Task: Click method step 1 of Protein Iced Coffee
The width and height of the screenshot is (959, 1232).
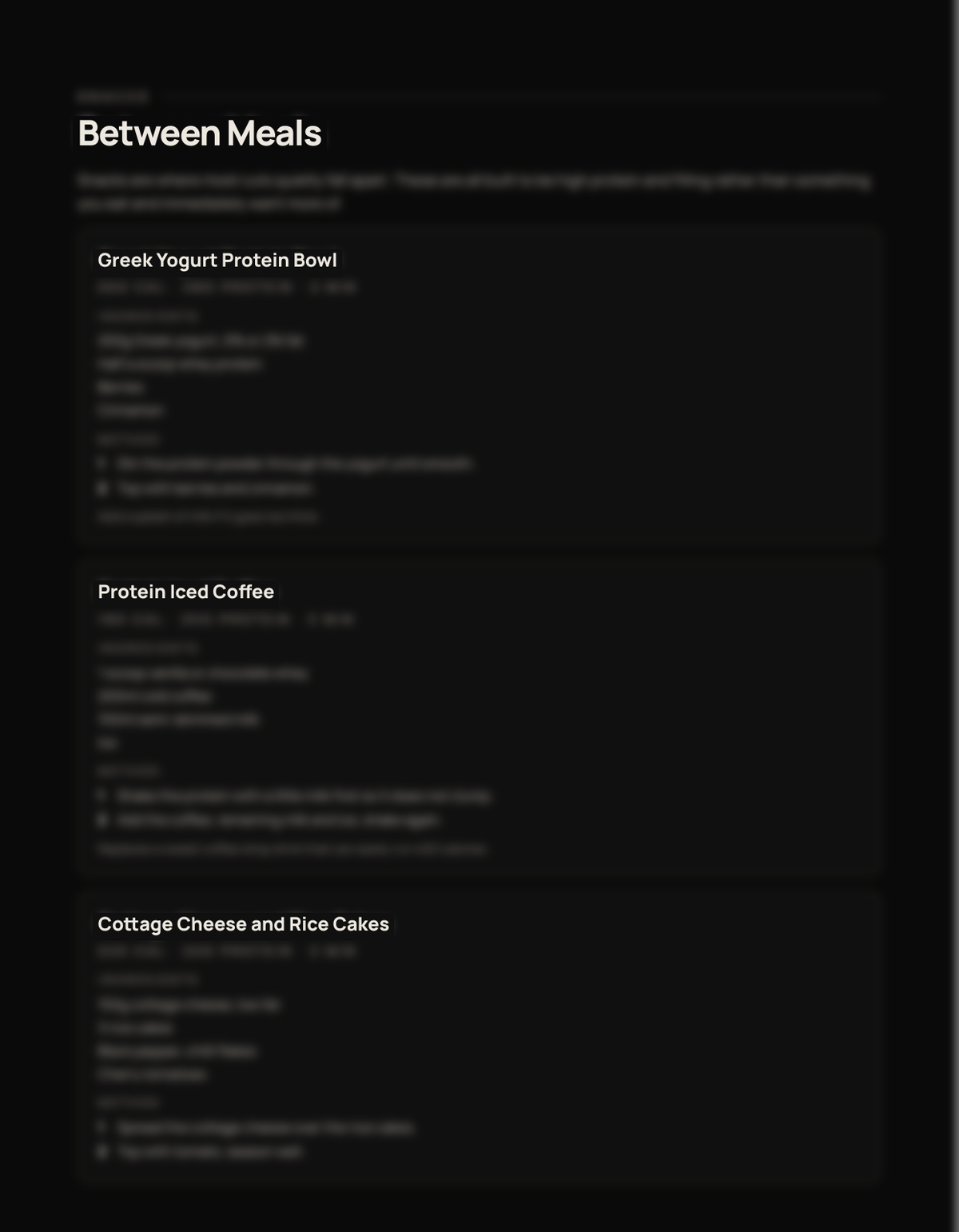Action: coord(295,796)
